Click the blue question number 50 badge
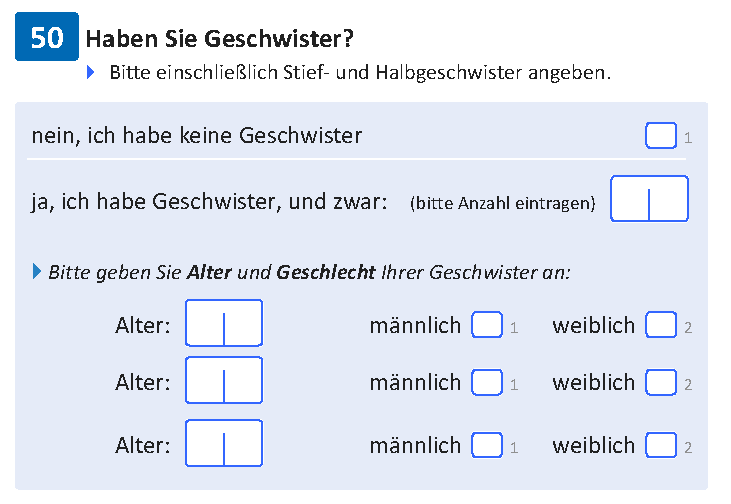 [x=47, y=37]
